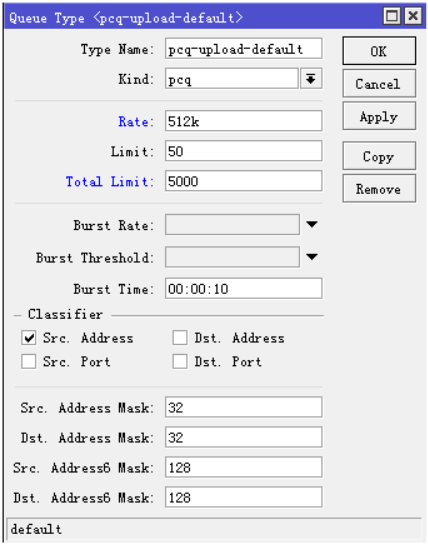Maximize the Queue Type window
Viewport: 428px width, 546px height.
point(392,16)
